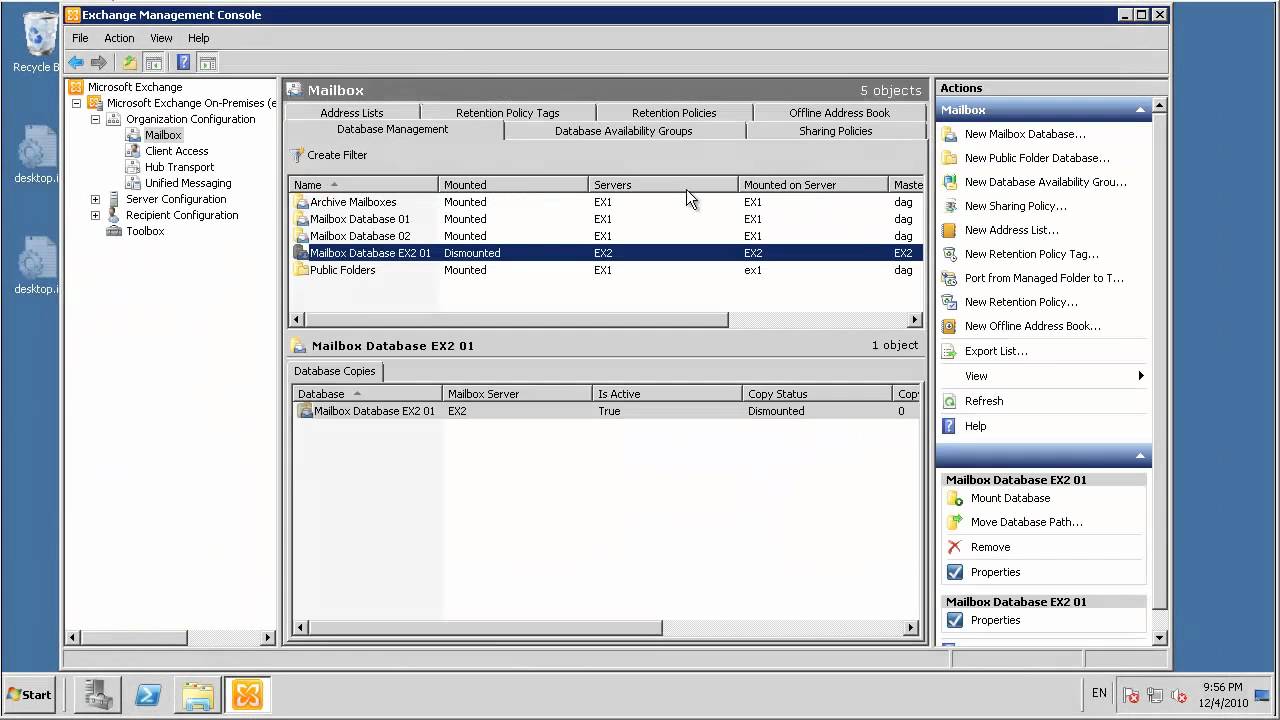1280x720 pixels.
Task: Click the EN language indicator in tray
Action: click(x=1099, y=693)
